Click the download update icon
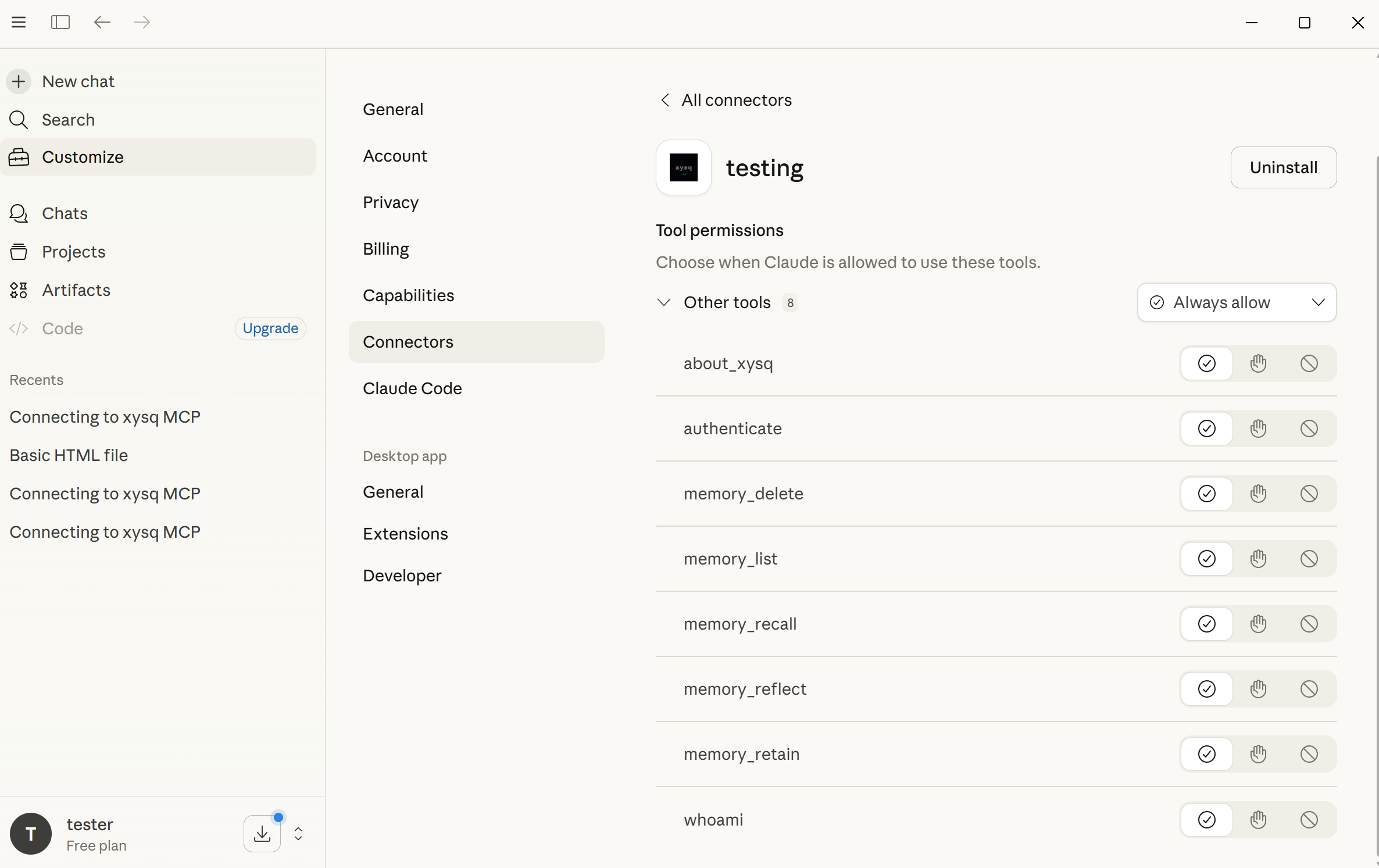Image resolution: width=1379 pixels, height=868 pixels. click(262, 834)
